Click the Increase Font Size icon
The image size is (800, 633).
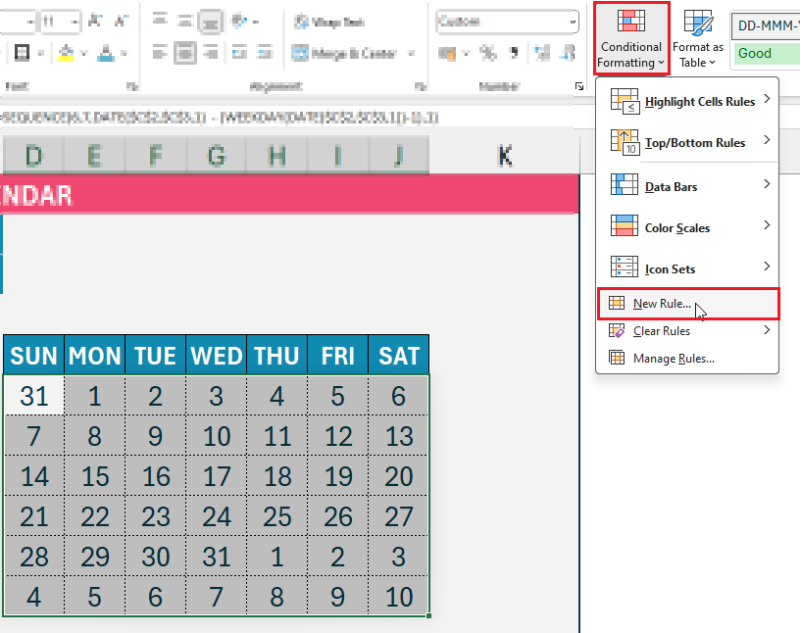pyautogui.click(x=96, y=21)
